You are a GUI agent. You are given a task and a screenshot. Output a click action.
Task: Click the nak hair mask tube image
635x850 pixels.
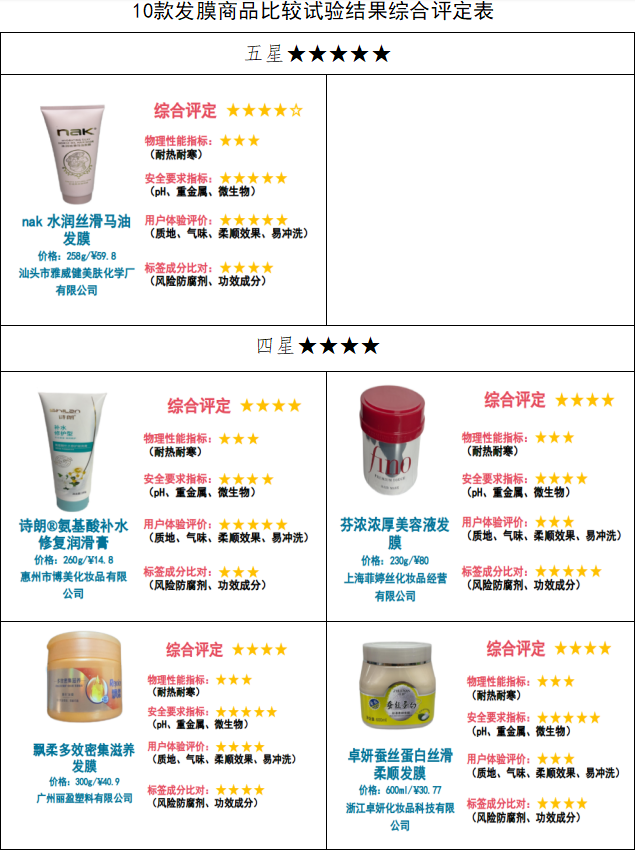(73, 154)
